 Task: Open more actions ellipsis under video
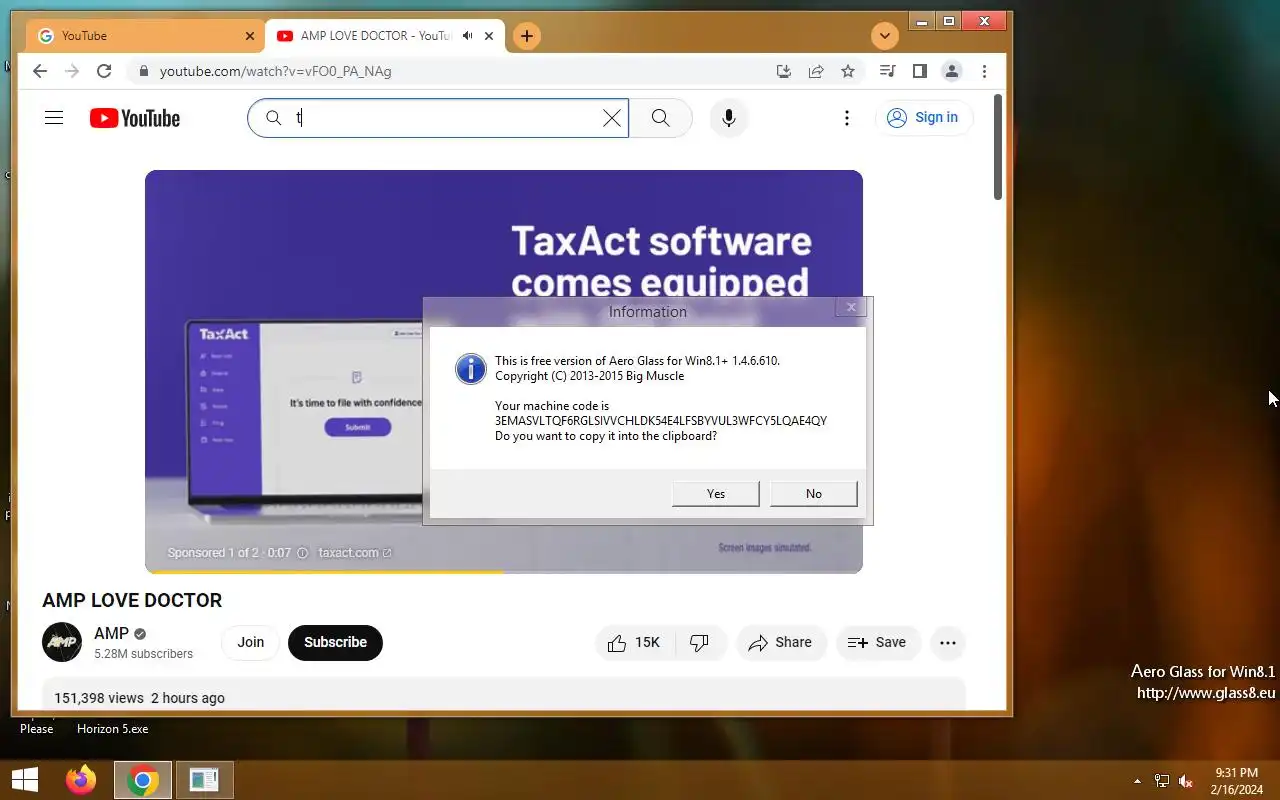948,643
